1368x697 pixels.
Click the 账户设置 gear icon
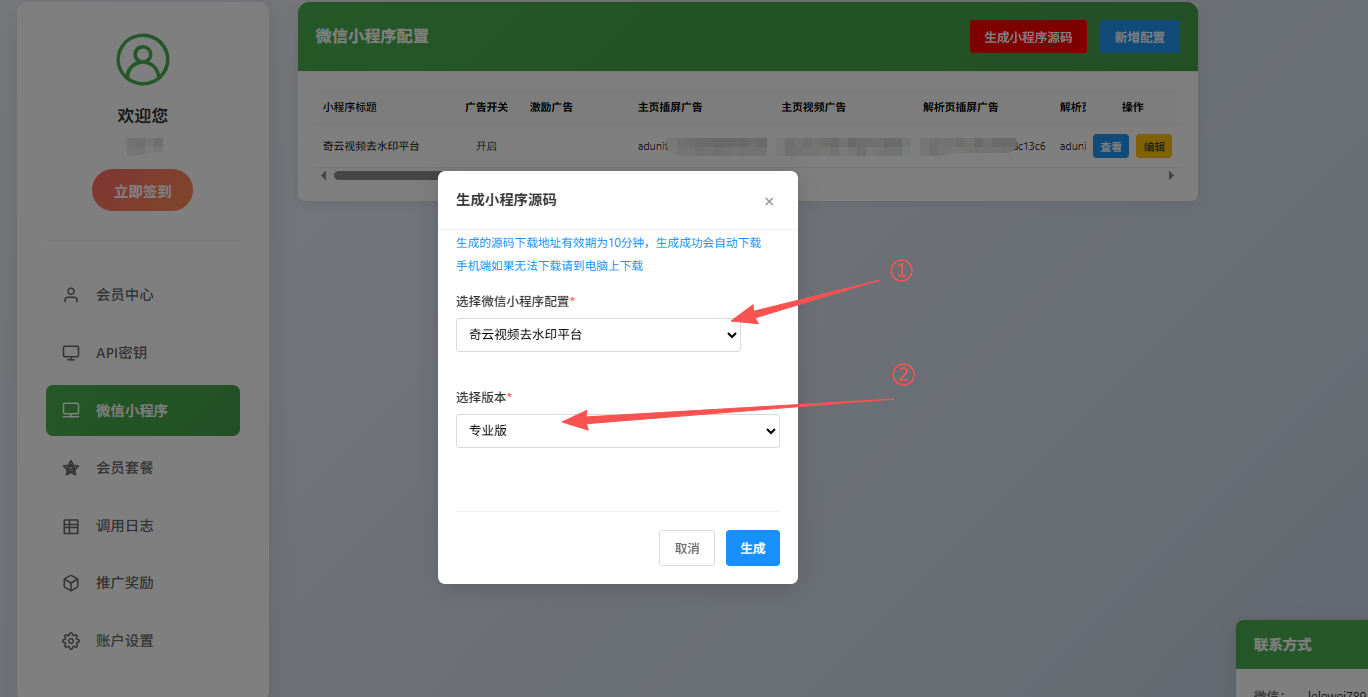(71, 641)
